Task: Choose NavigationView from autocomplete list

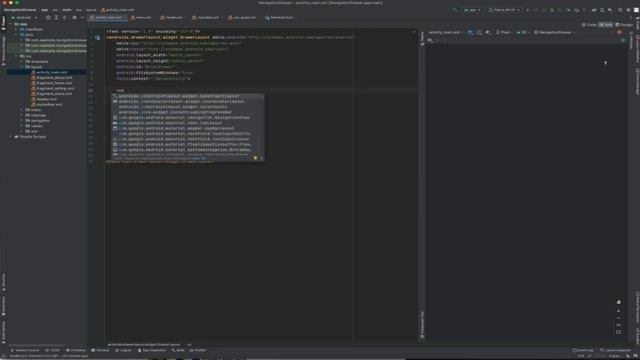Action: tap(188, 118)
